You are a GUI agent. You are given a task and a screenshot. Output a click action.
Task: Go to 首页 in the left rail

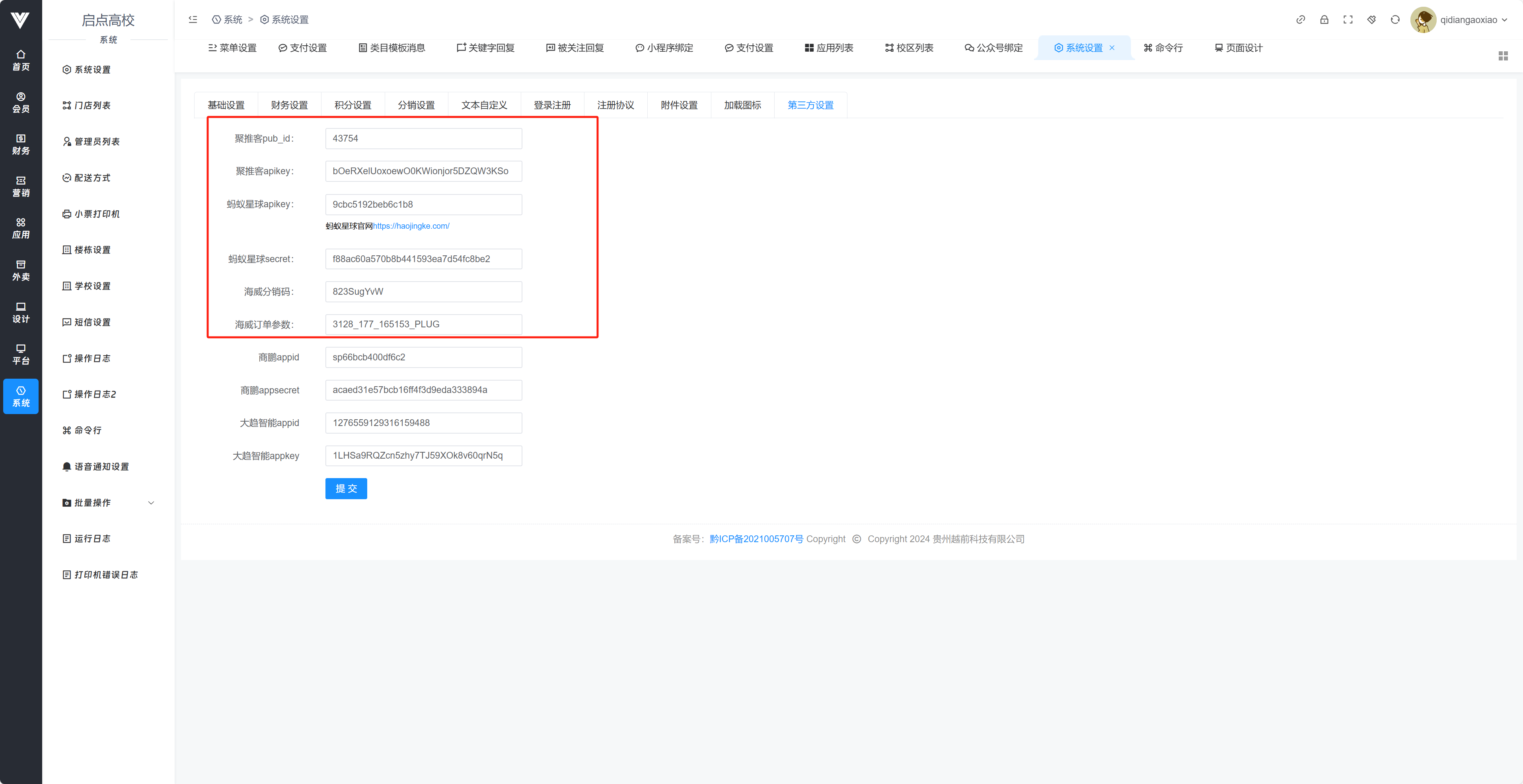pos(21,60)
